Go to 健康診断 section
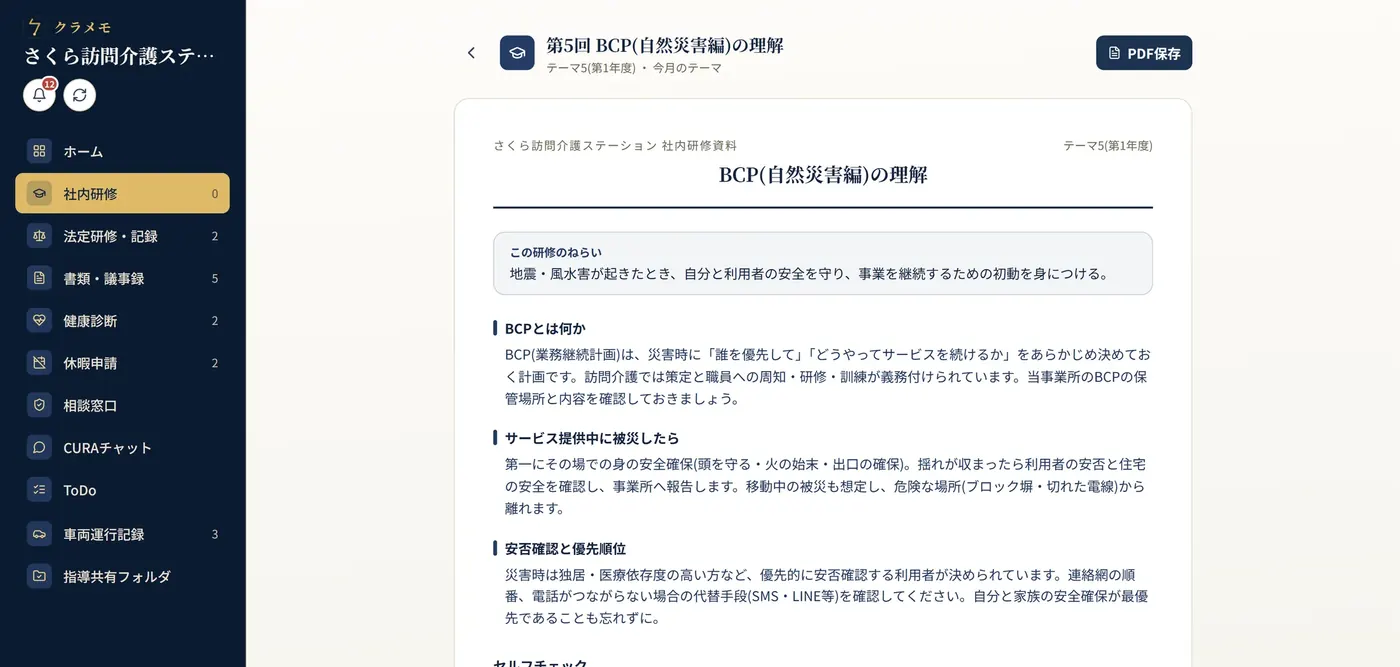 (122, 321)
